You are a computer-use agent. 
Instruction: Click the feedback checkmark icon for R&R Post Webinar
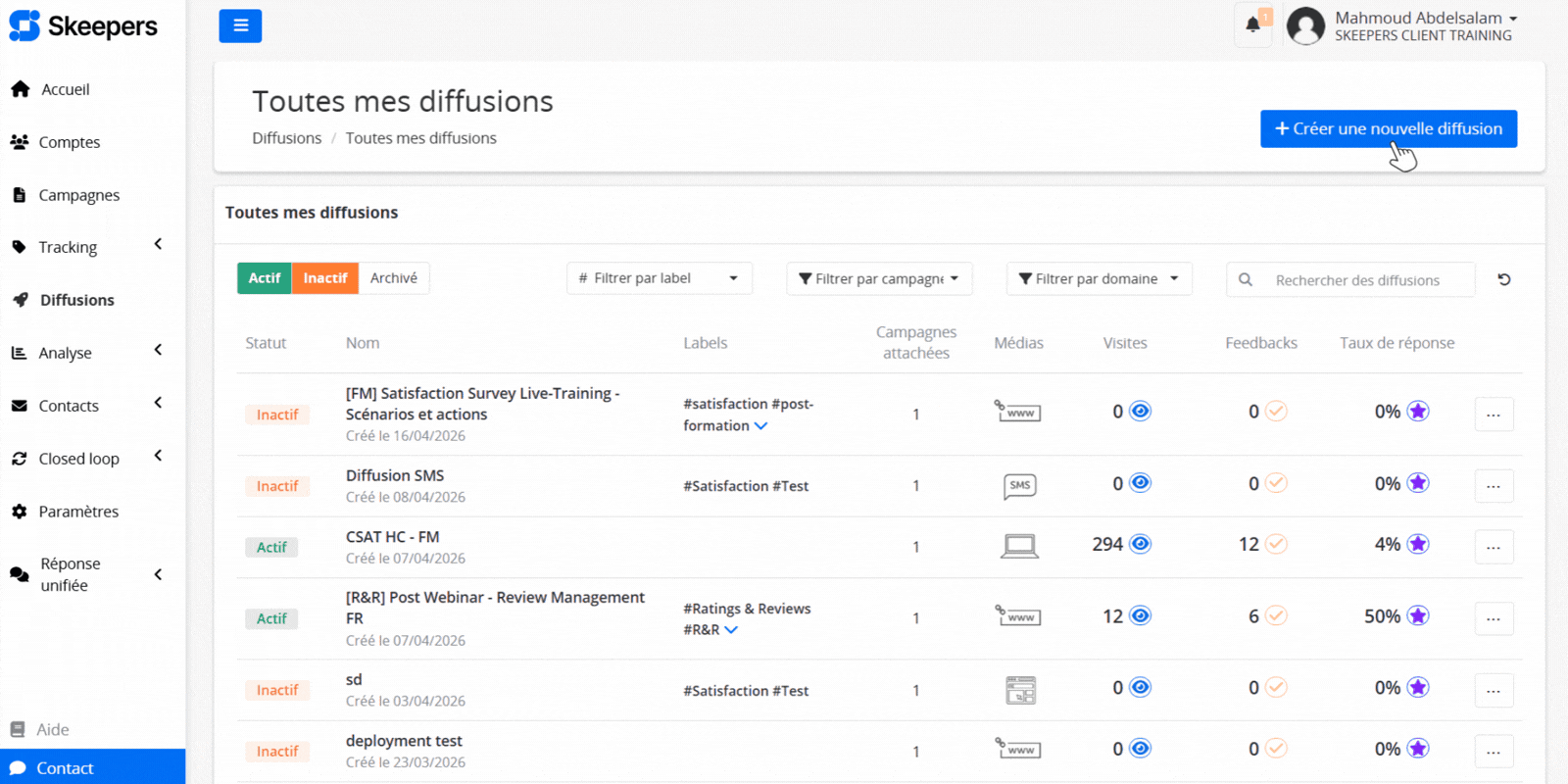tap(1275, 616)
